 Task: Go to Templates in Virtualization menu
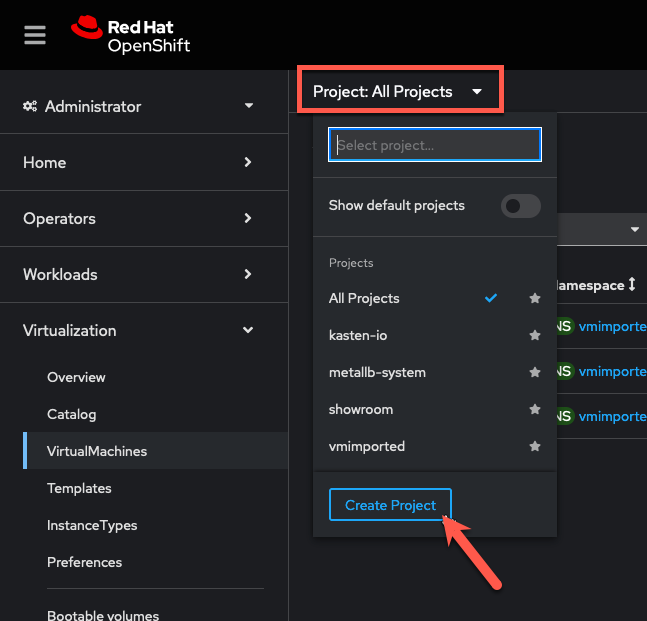79,488
